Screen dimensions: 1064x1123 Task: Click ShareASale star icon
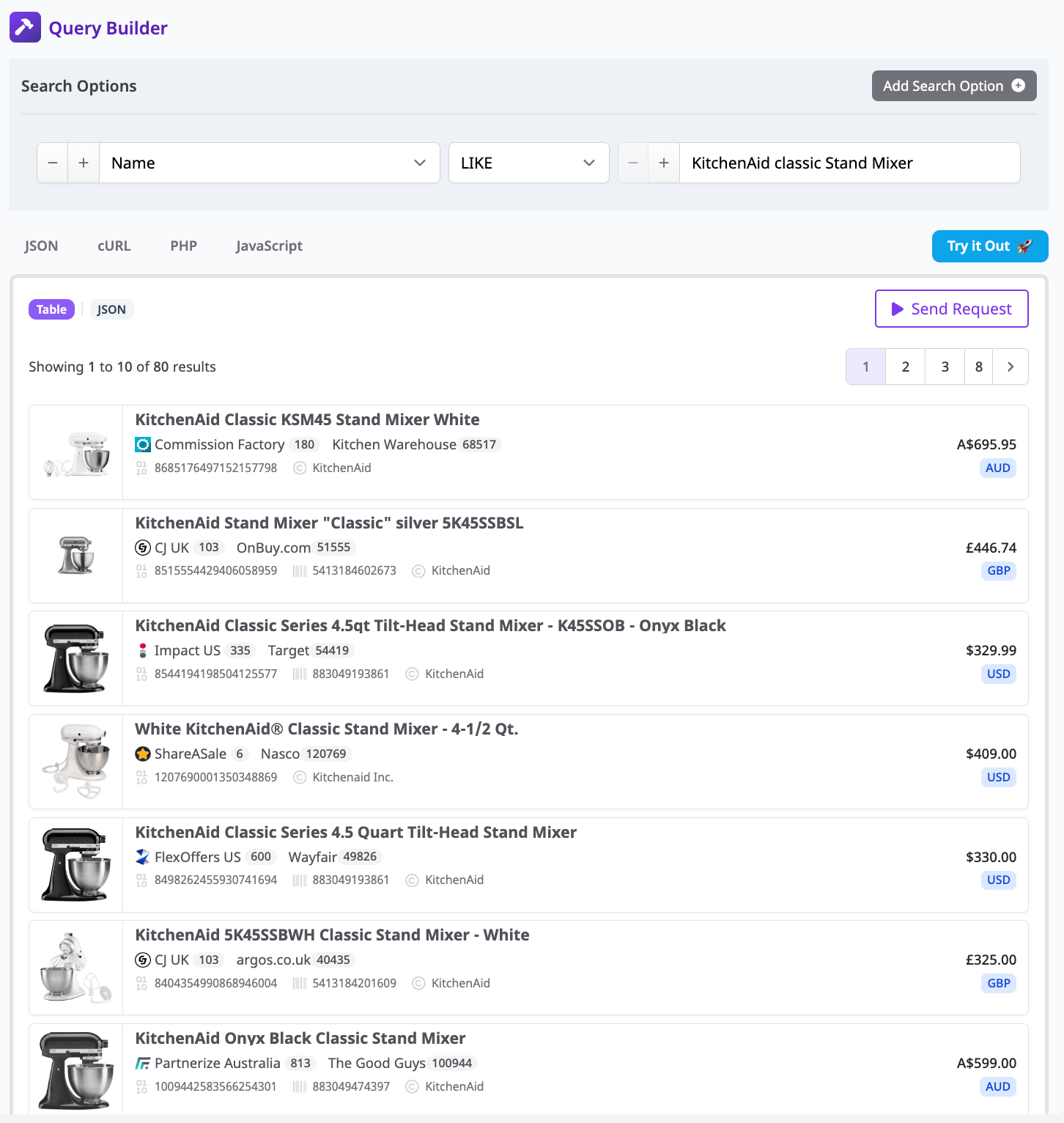143,754
